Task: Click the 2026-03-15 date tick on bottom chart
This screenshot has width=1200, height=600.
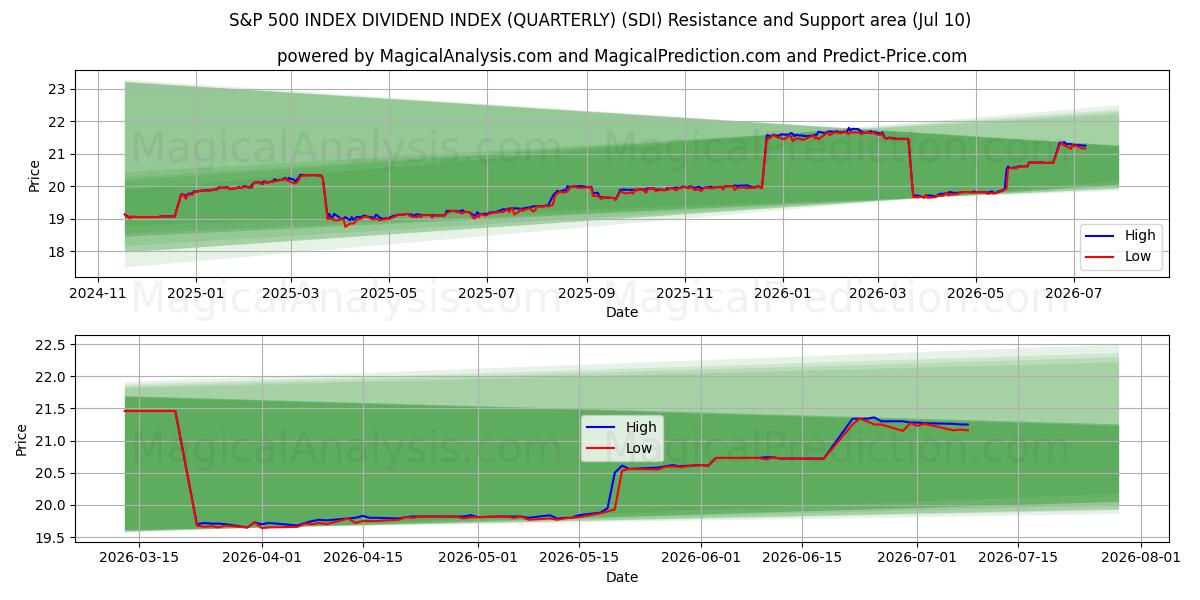Action: click(139, 559)
